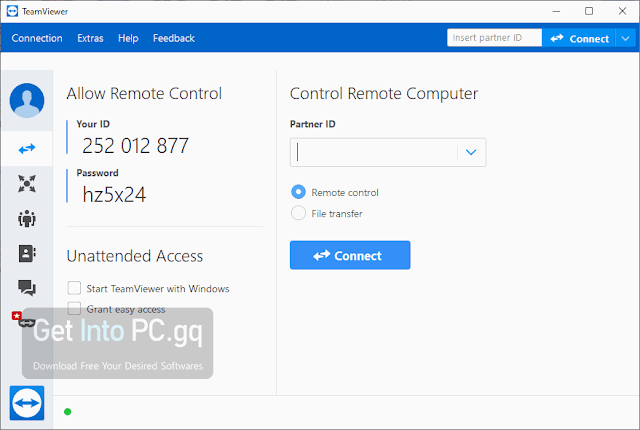This screenshot has width=640, height=430.
Task: Select the Remote control radio button
Action: pyautogui.click(x=298, y=192)
